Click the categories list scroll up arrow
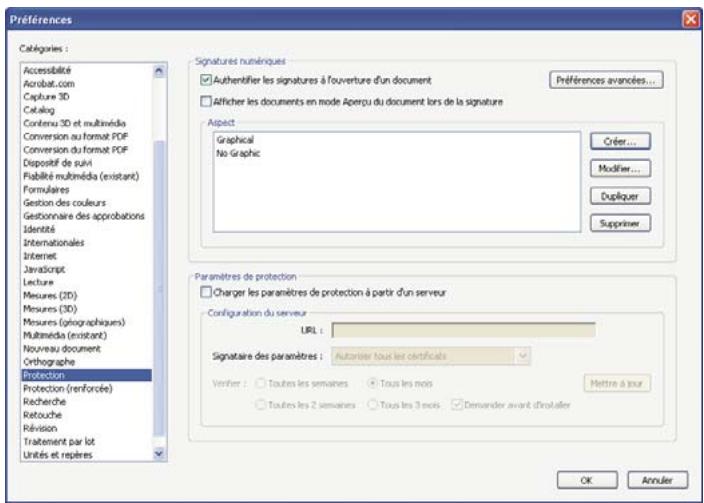The width and height of the screenshot is (704, 503). click(x=159, y=71)
